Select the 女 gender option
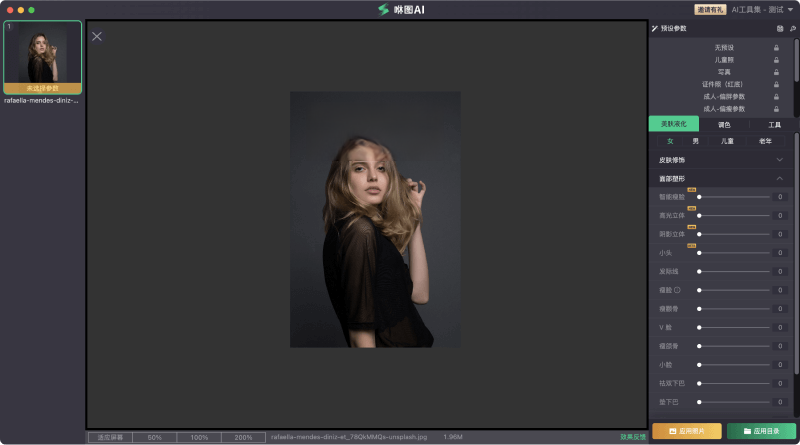800x445 pixels. [670, 141]
